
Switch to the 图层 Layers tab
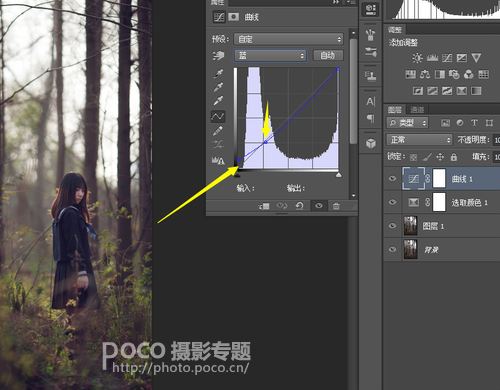395,109
